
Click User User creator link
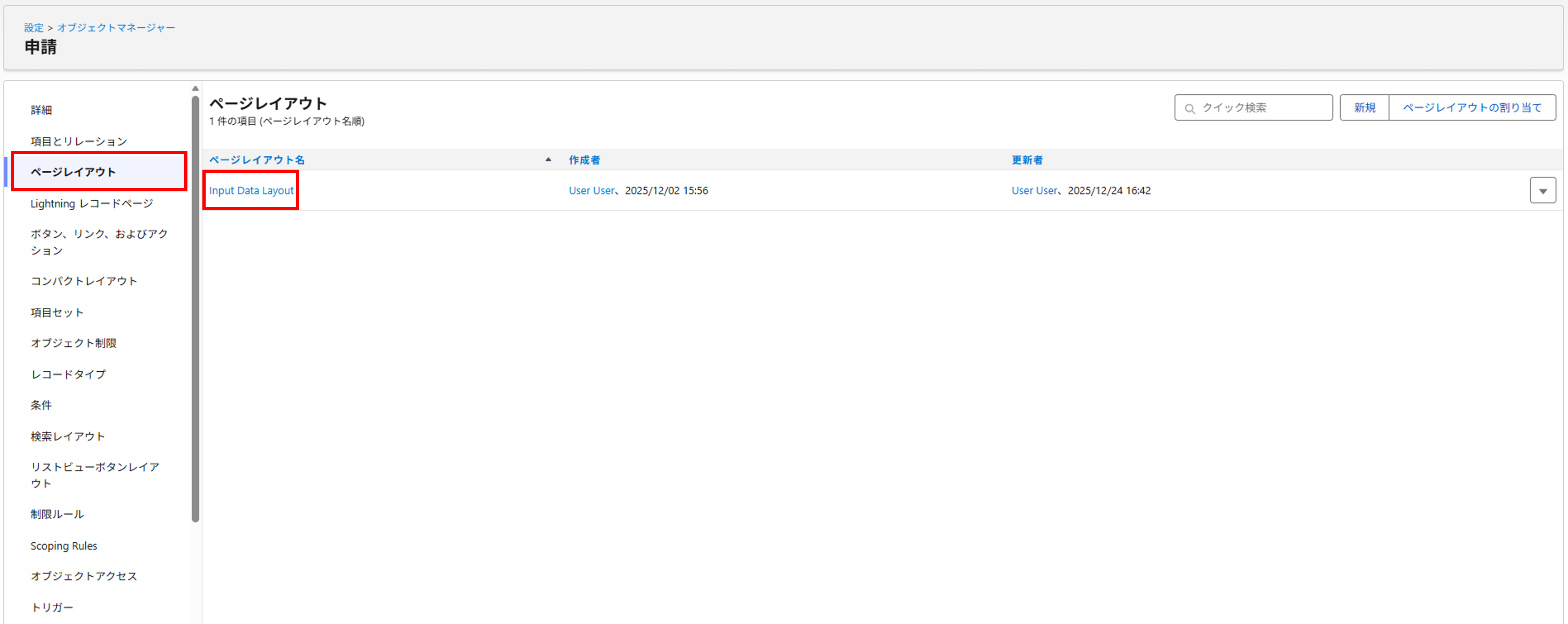(591, 191)
